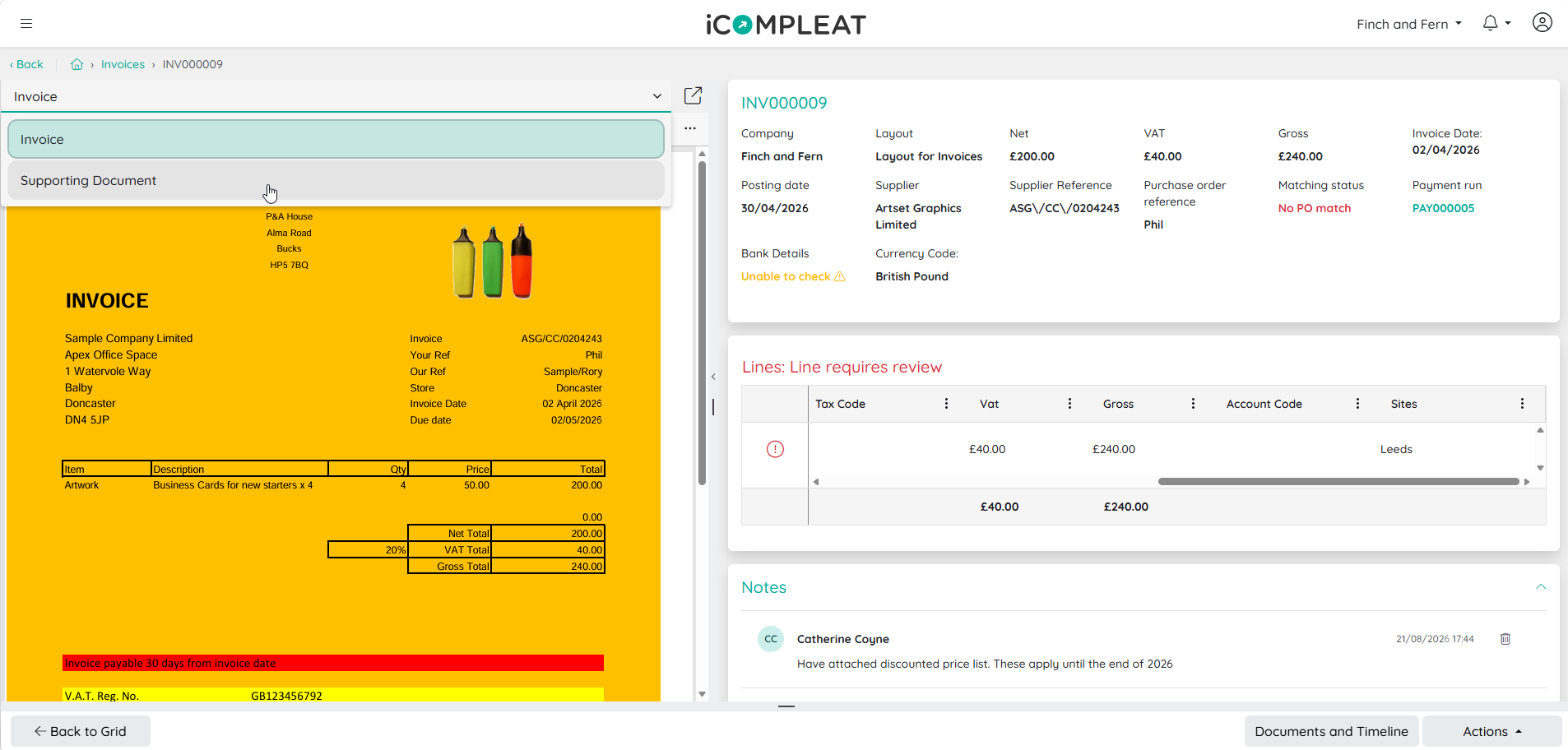Click the Leeds site cell
Viewport: 1568px width, 750px height.
point(1396,449)
